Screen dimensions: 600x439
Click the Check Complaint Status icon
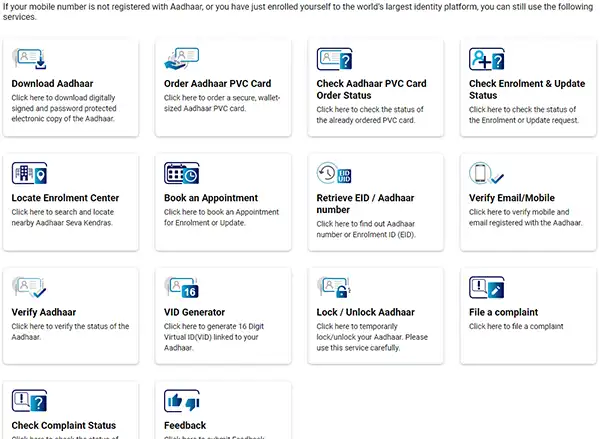(29, 401)
